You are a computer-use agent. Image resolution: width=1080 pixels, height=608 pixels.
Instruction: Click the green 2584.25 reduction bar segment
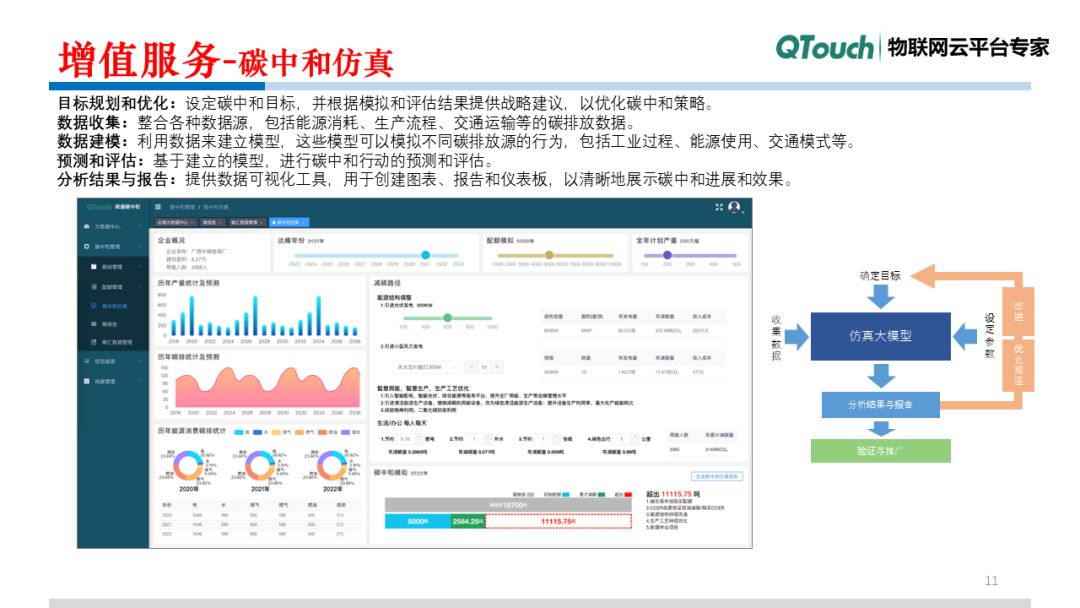point(468,521)
